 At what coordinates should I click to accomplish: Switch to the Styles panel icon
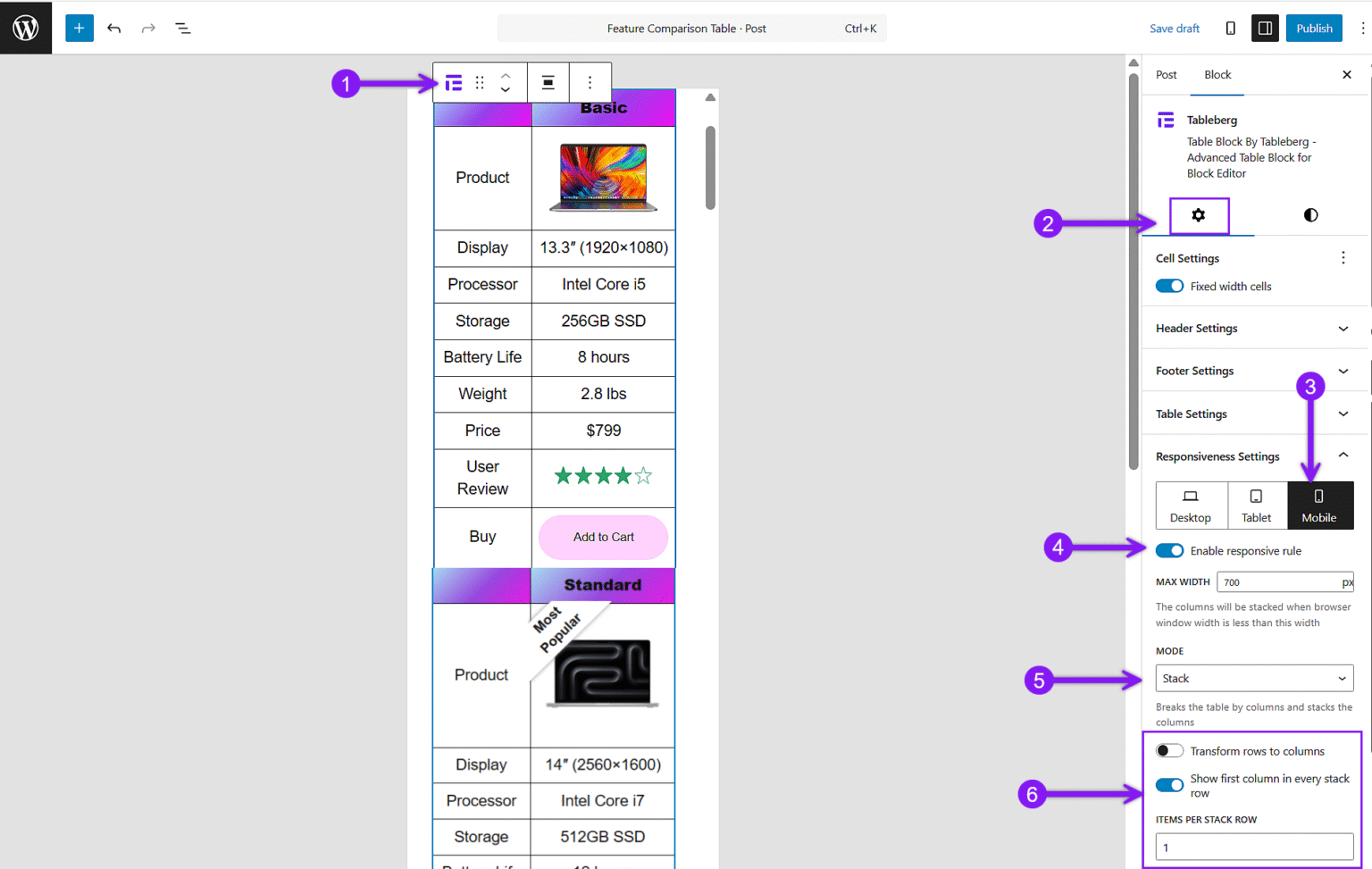pyautogui.click(x=1309, y=215)
